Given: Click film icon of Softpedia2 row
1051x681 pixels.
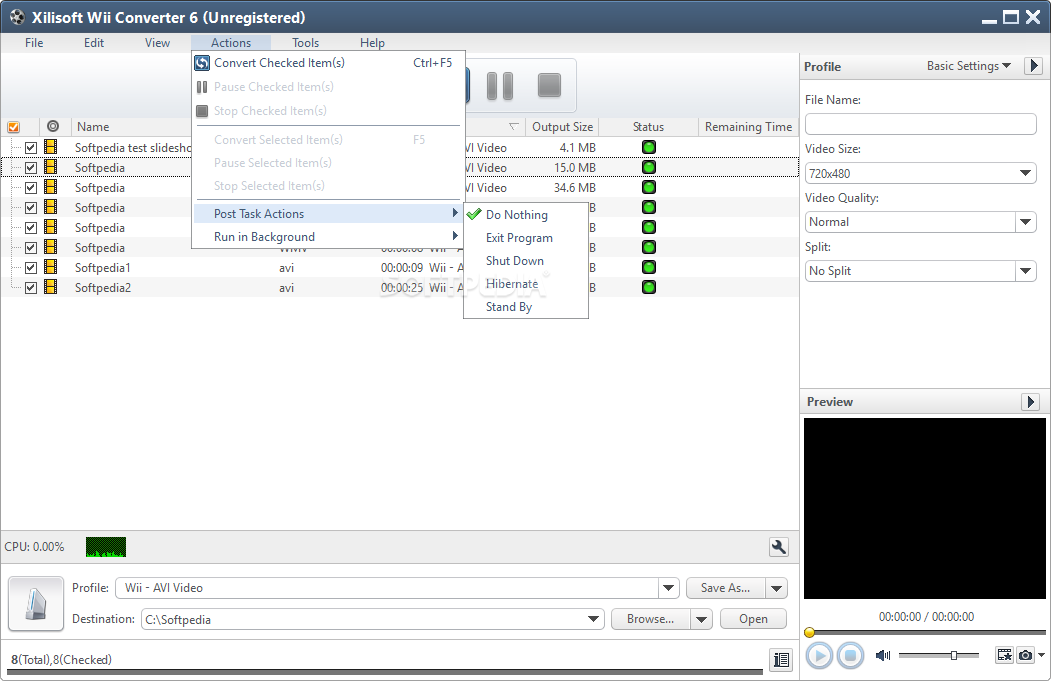Looking at the screenshot, I should point(50,287).
